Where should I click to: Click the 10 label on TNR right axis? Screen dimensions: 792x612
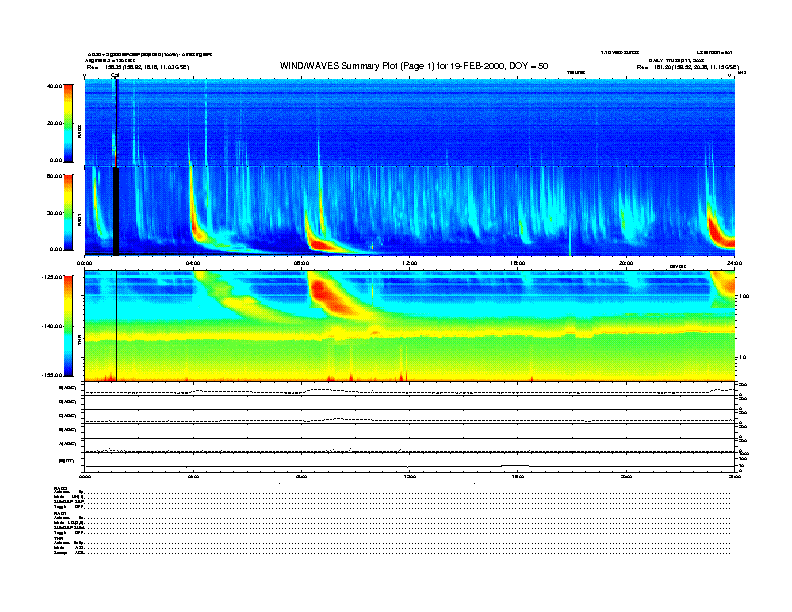pos(742,358)
